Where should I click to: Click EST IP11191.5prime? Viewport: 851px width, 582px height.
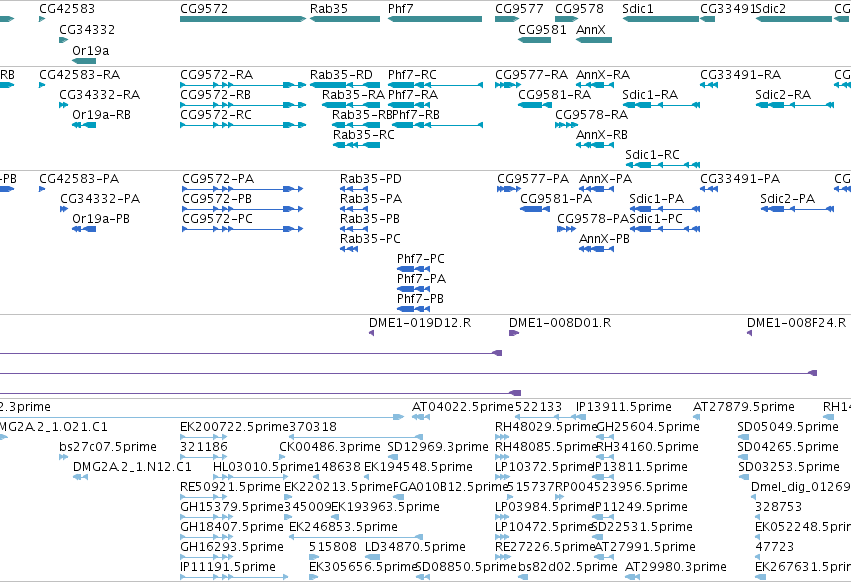tap(228, 567)
